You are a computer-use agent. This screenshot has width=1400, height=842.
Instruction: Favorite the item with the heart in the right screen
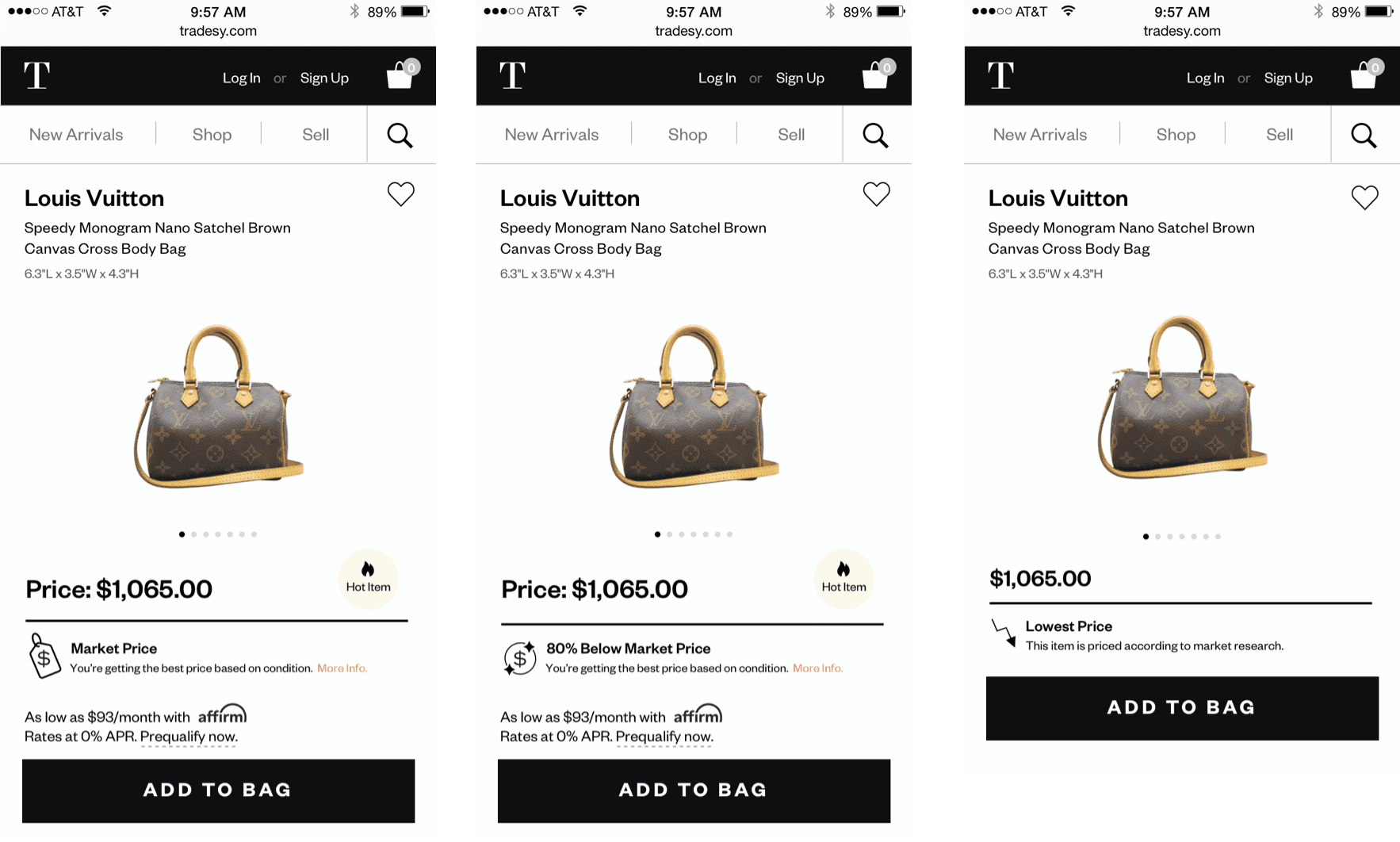click(1364, 197)
